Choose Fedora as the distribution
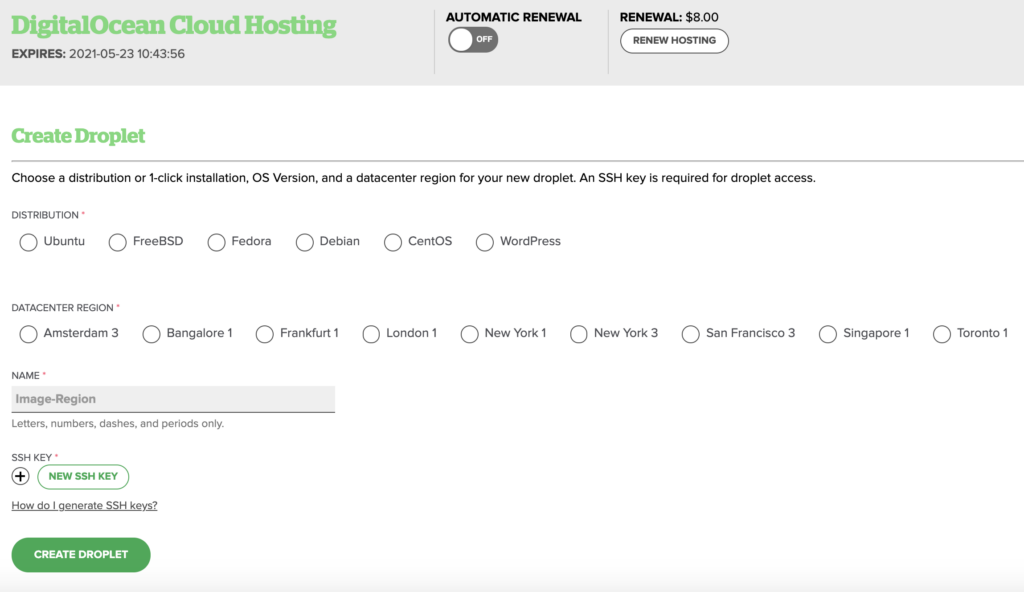Screen dimensions: 1024x592 [x=216, y=242]
